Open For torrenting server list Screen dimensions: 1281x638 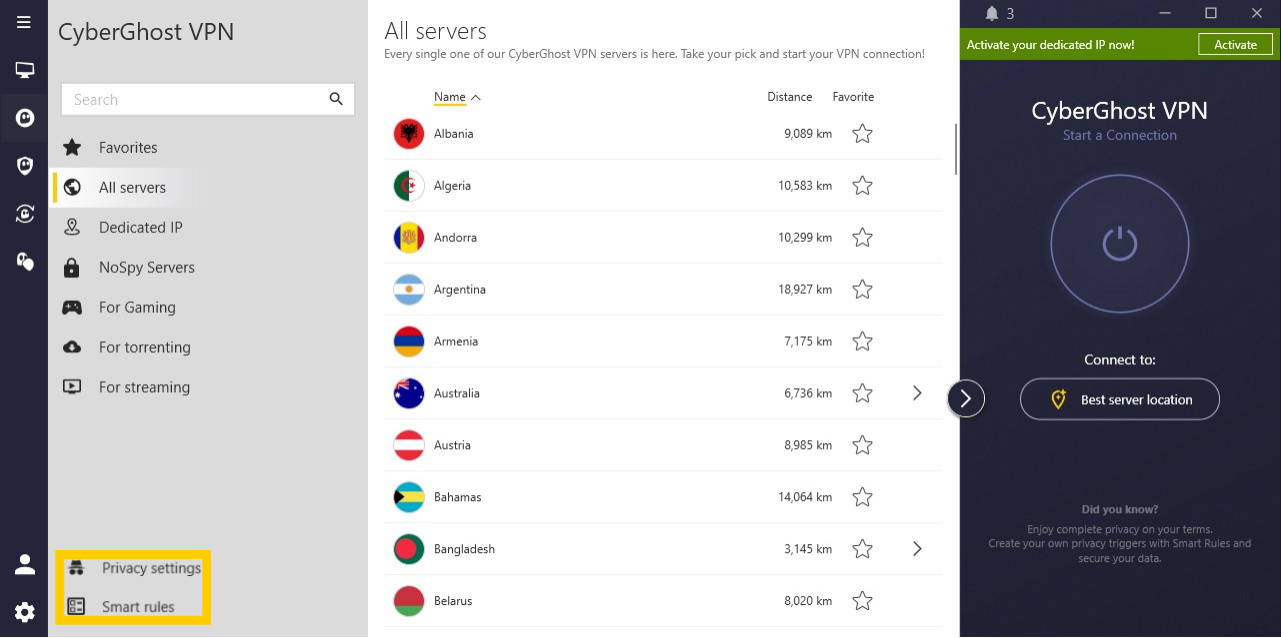(144, 347)
